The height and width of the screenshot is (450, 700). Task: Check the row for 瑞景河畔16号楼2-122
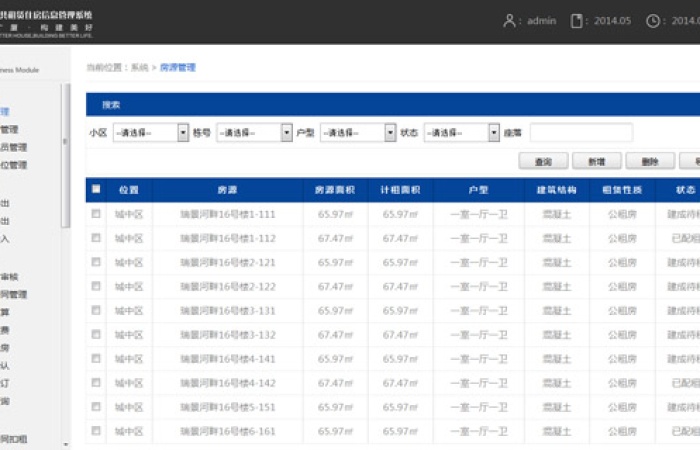coord(96,286)
